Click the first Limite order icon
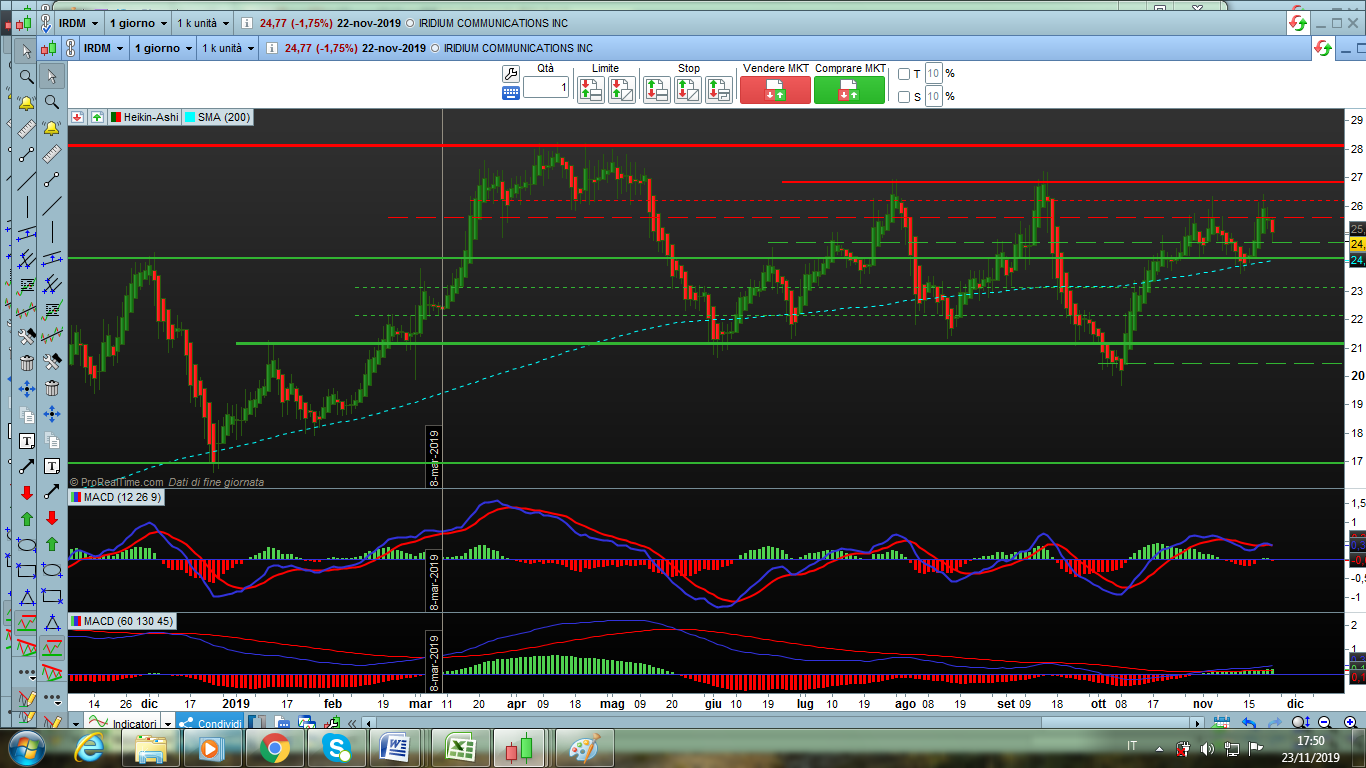The height and width of the screenshot is (768, 1366). [x=591, y=90]
